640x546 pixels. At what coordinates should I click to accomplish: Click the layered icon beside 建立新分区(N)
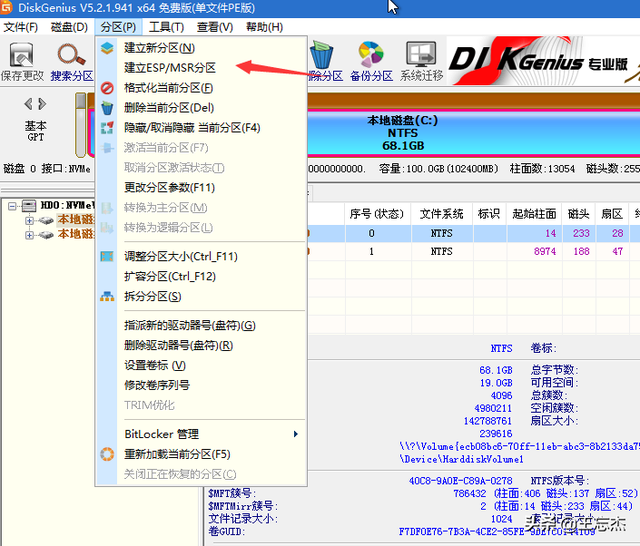(x=107, y=48)
